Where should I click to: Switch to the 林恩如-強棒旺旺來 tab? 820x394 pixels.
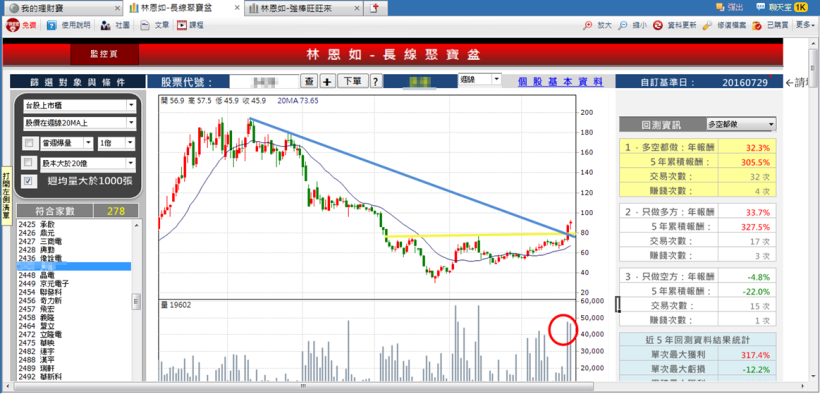pos(304,8)
